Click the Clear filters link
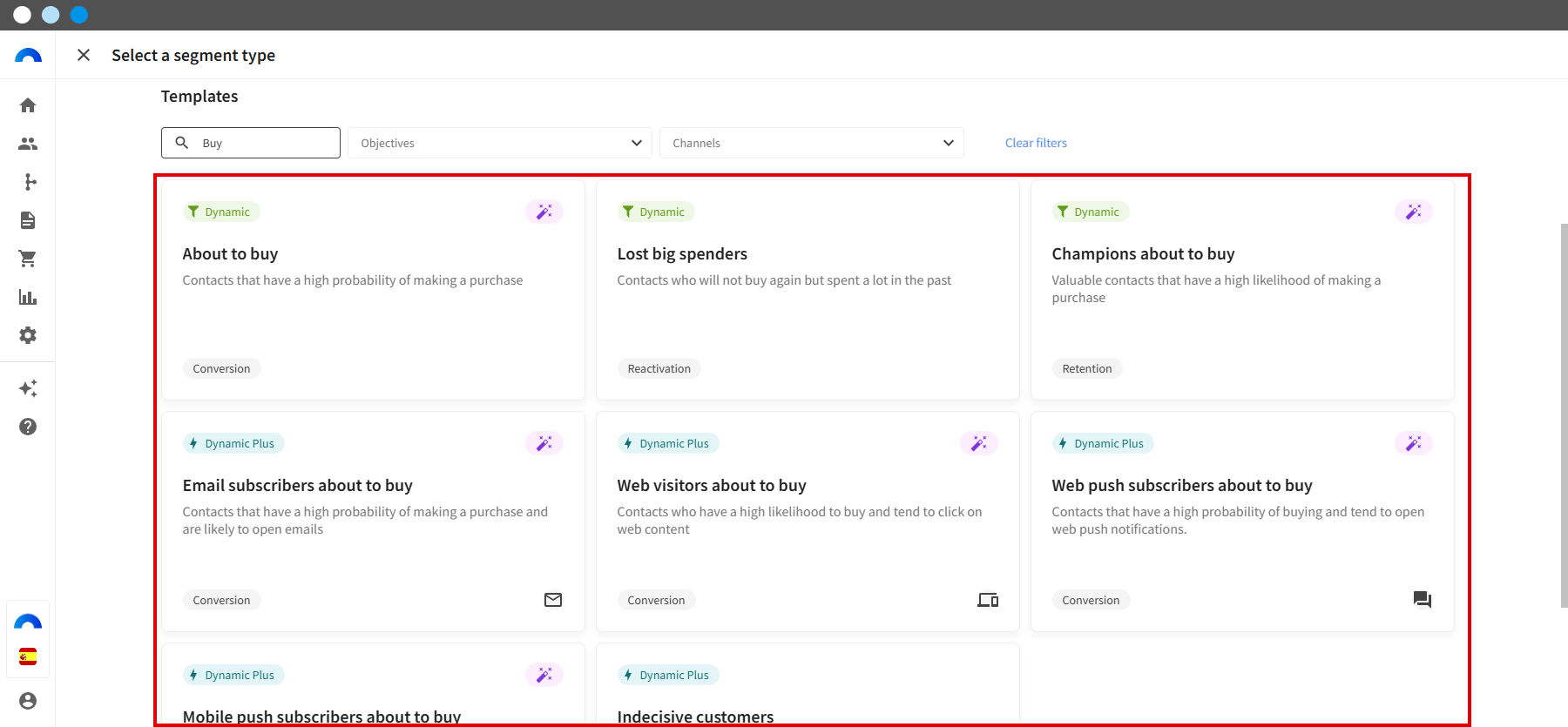This screenshot has height=727, width=1568. tap(1036, 143)
